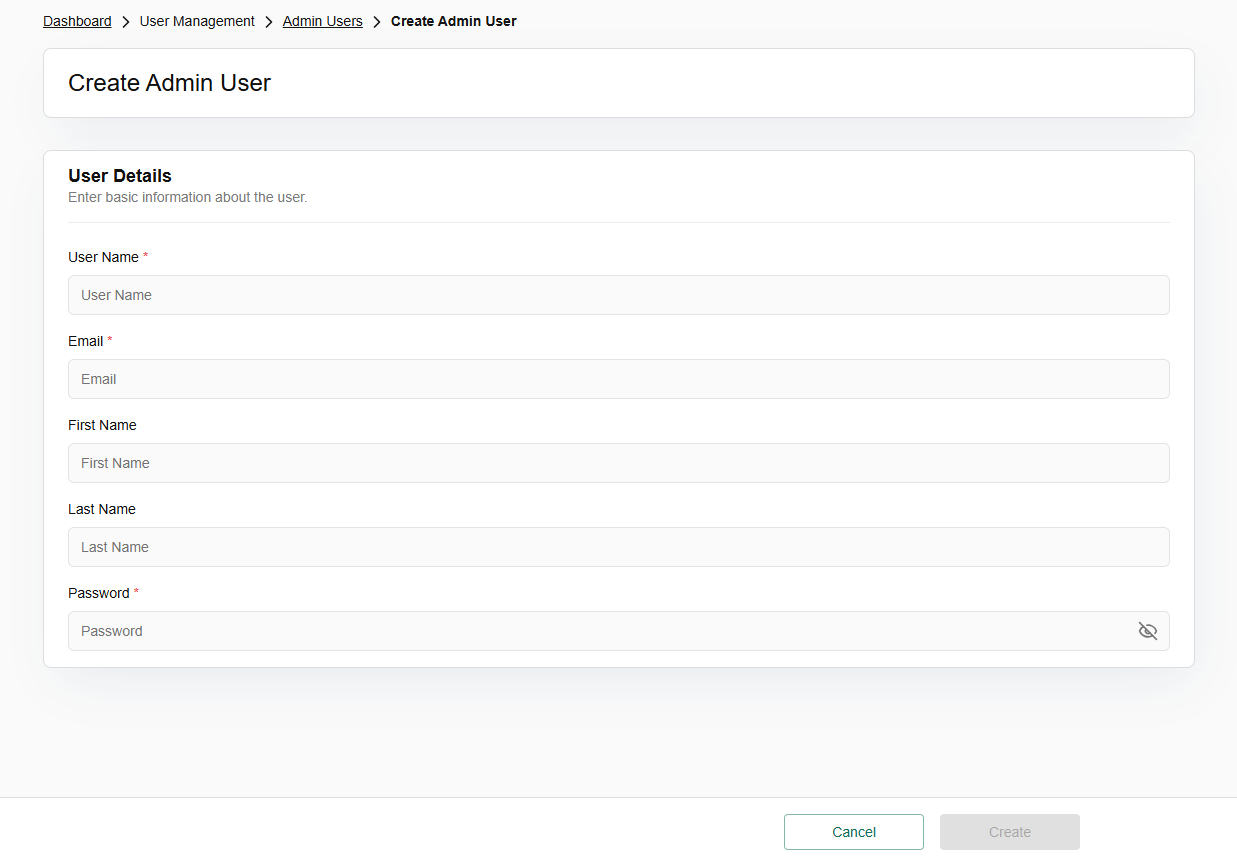1237x864 pixels.
Task: Click the First Name field label
Action: (x=102, y=425)
